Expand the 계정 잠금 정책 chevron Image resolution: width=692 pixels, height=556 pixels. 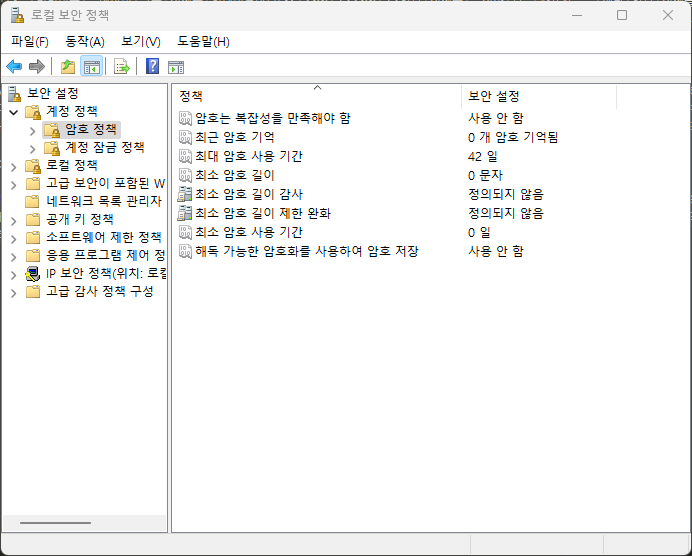point(33,149)
